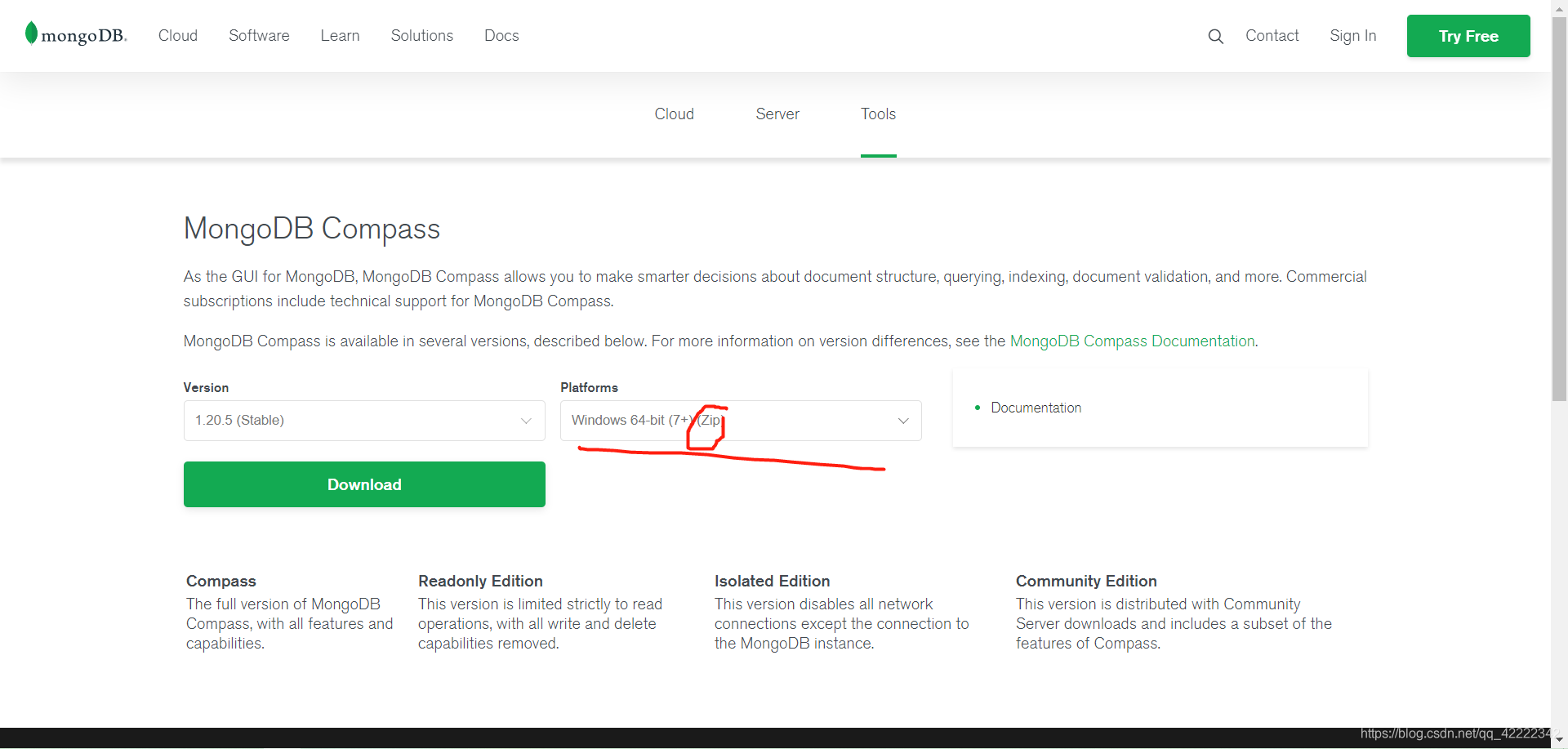1568x749 pixels.
Task: Click the Sign In link
Action: point(1352,36)
